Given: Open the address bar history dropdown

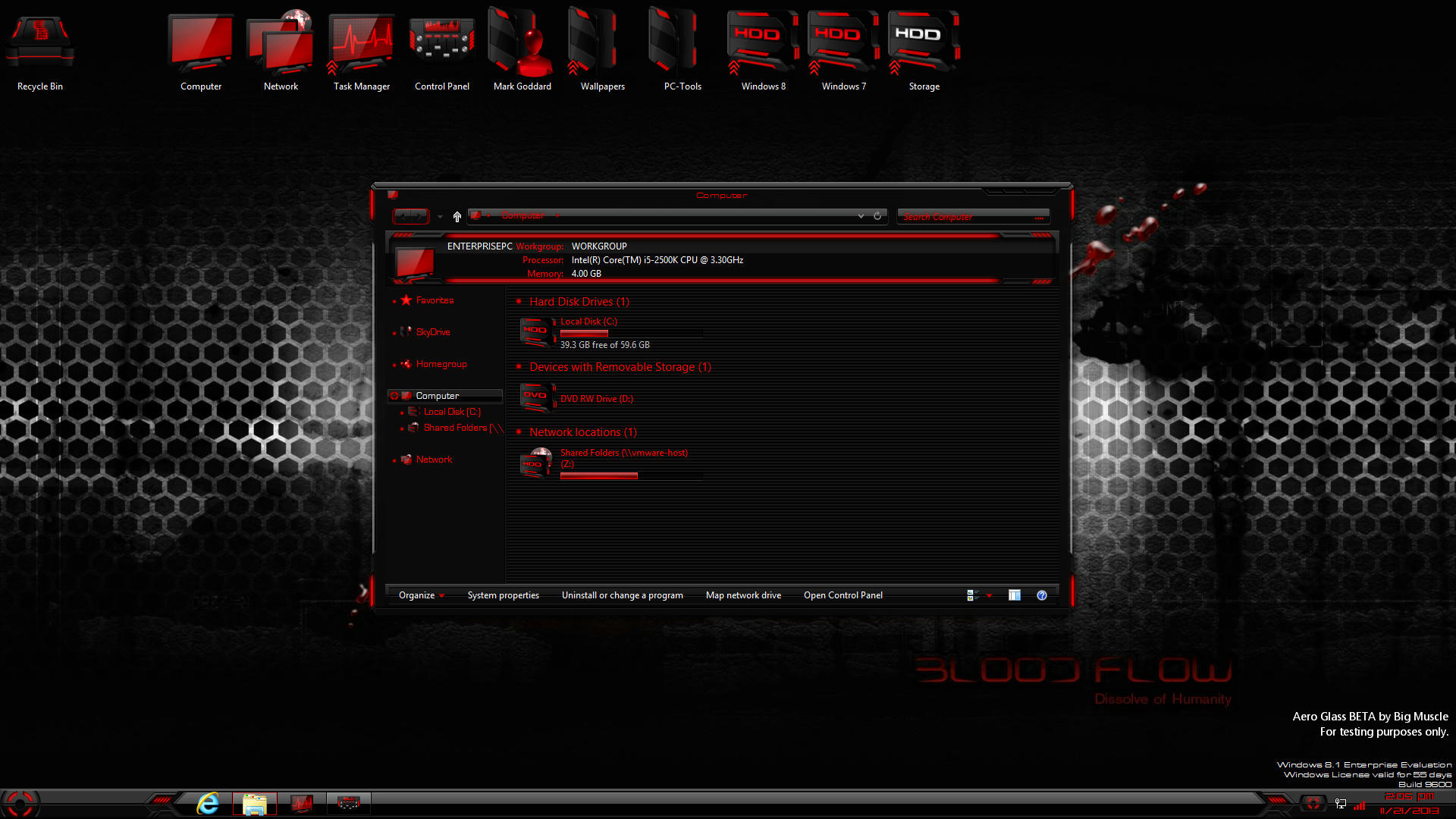Looking at the screenshot, I should pyautogui.click(x=861, y=216).
